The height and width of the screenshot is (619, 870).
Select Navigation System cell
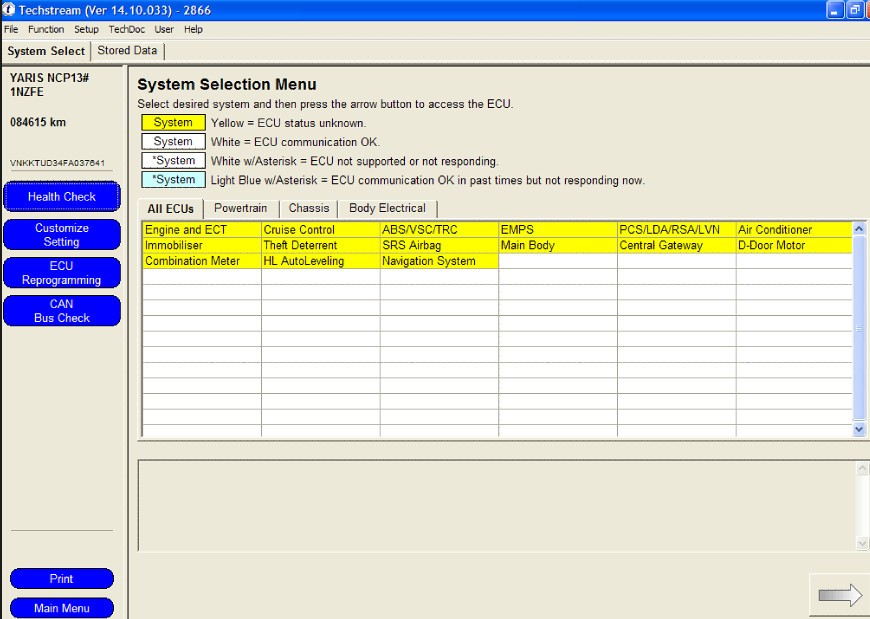[x=439, y=261]
